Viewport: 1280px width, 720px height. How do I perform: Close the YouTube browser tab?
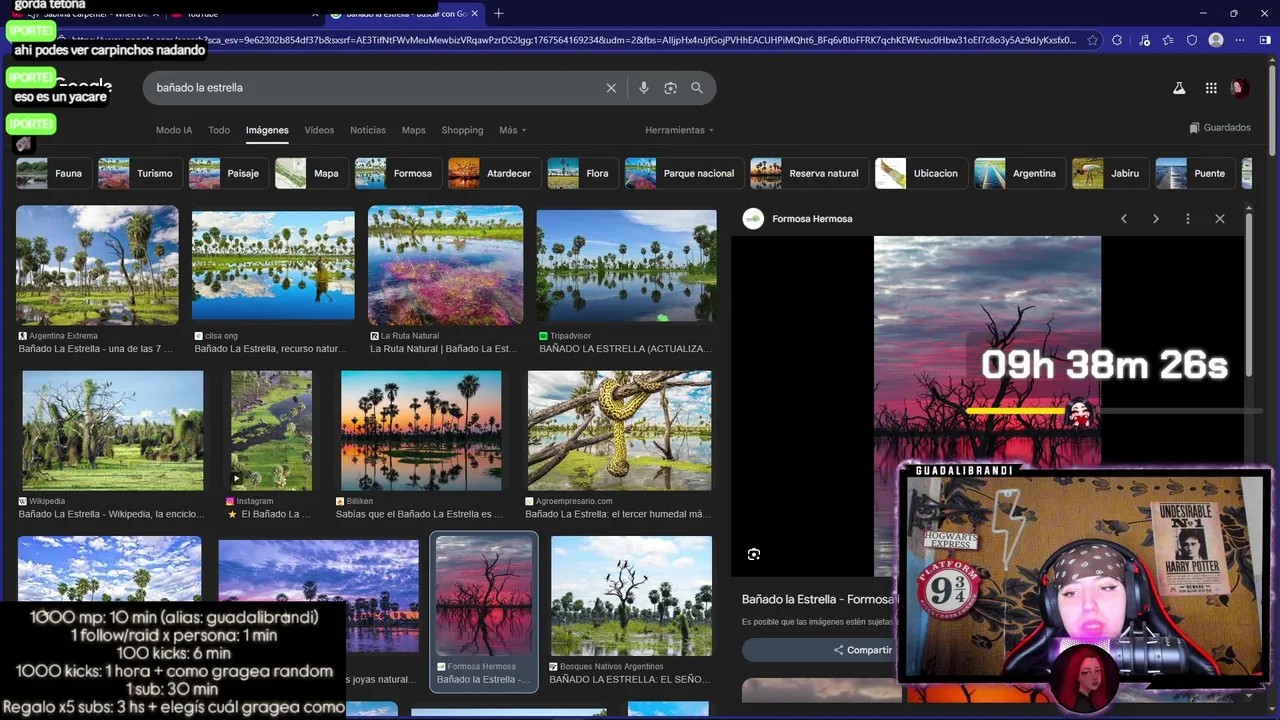point(316,14)
